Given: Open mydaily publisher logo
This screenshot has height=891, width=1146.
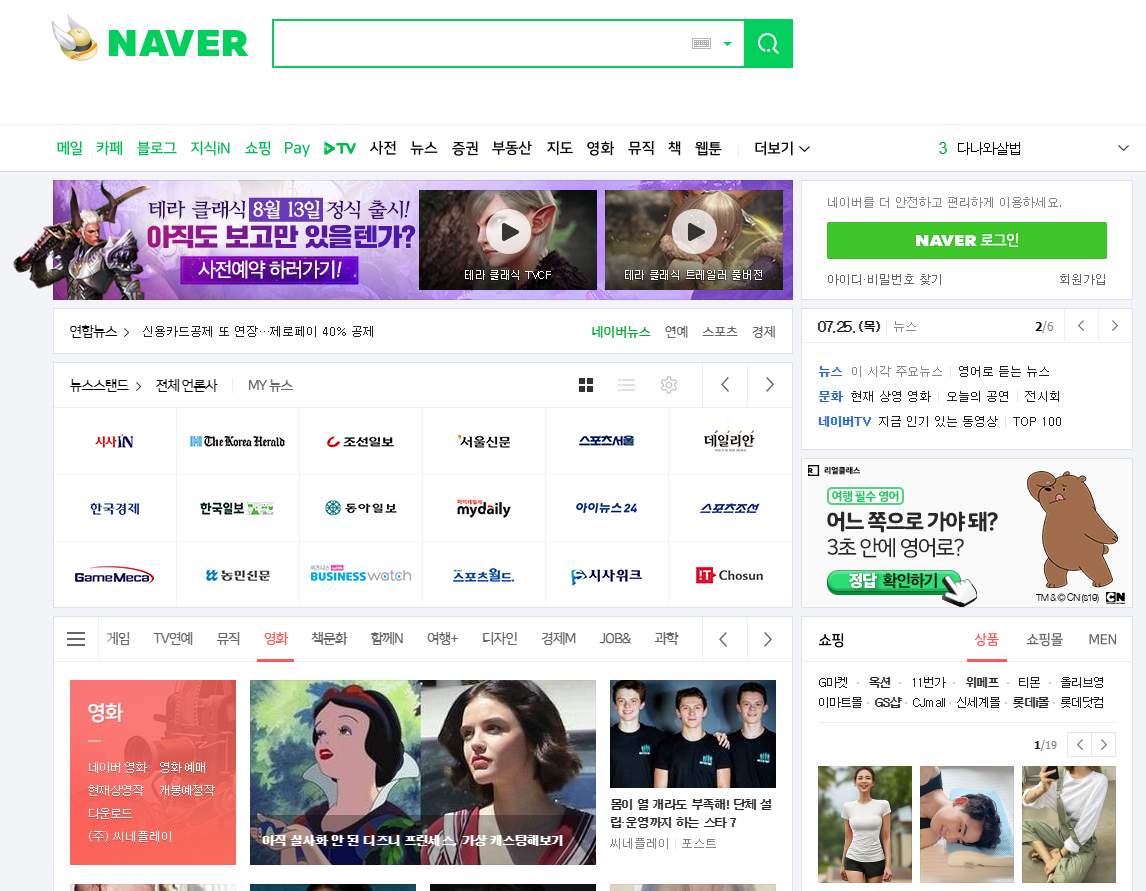Looking at the screenshot, I should click(483, 508).
